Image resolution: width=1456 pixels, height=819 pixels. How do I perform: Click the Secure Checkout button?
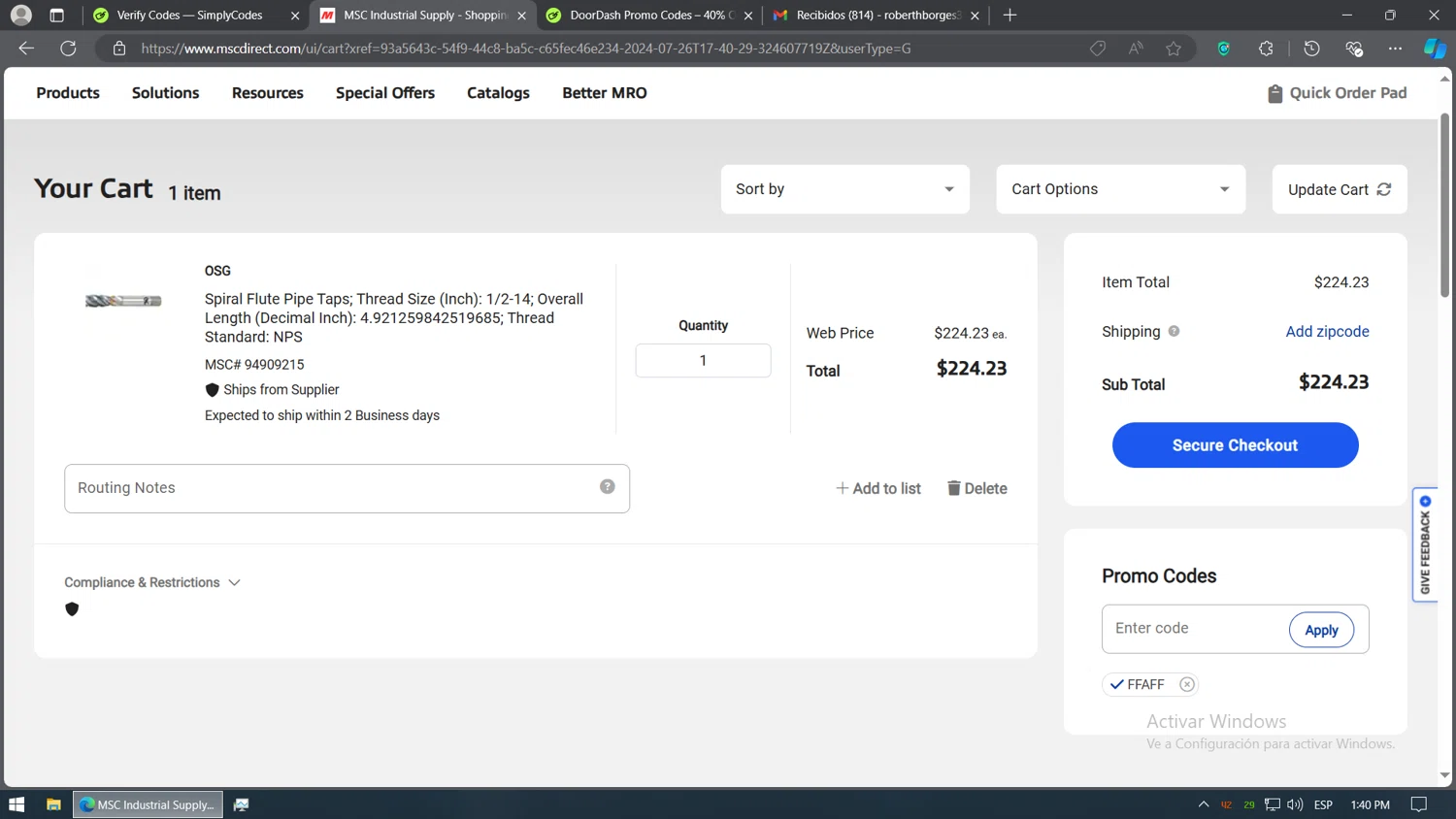pos(1235,444)
